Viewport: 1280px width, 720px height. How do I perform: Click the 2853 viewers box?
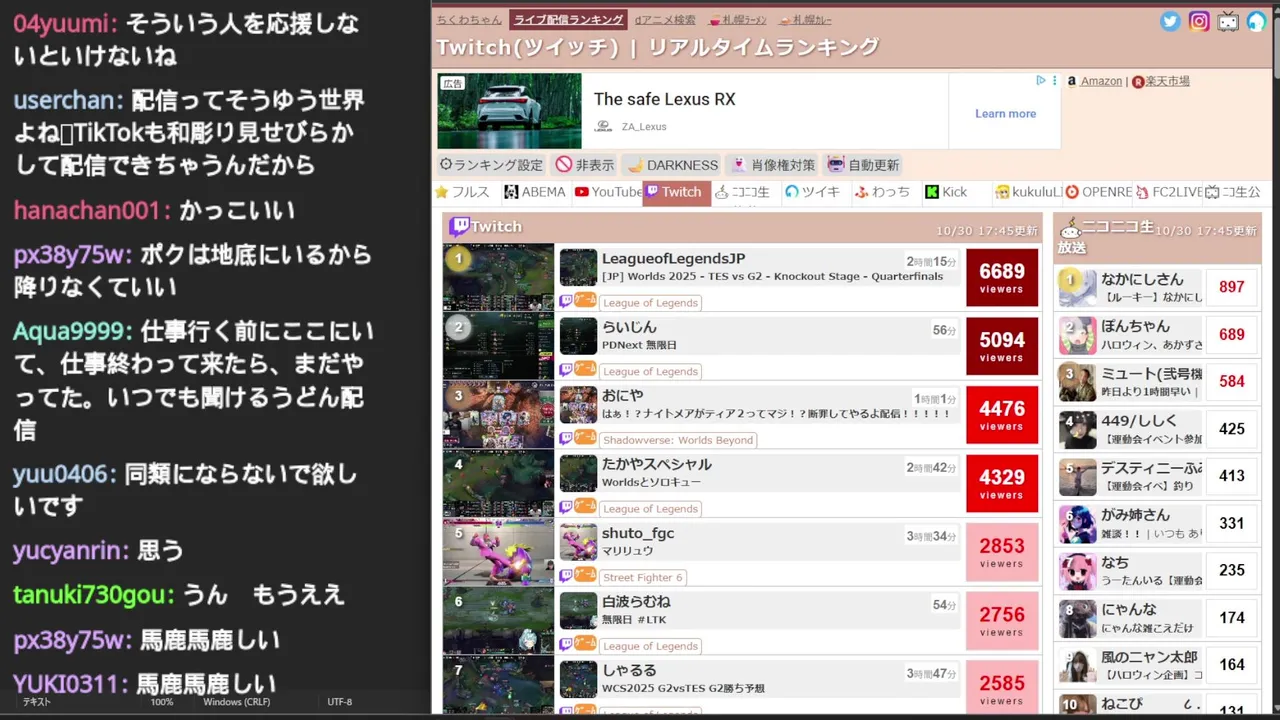tap(1002, 552)
